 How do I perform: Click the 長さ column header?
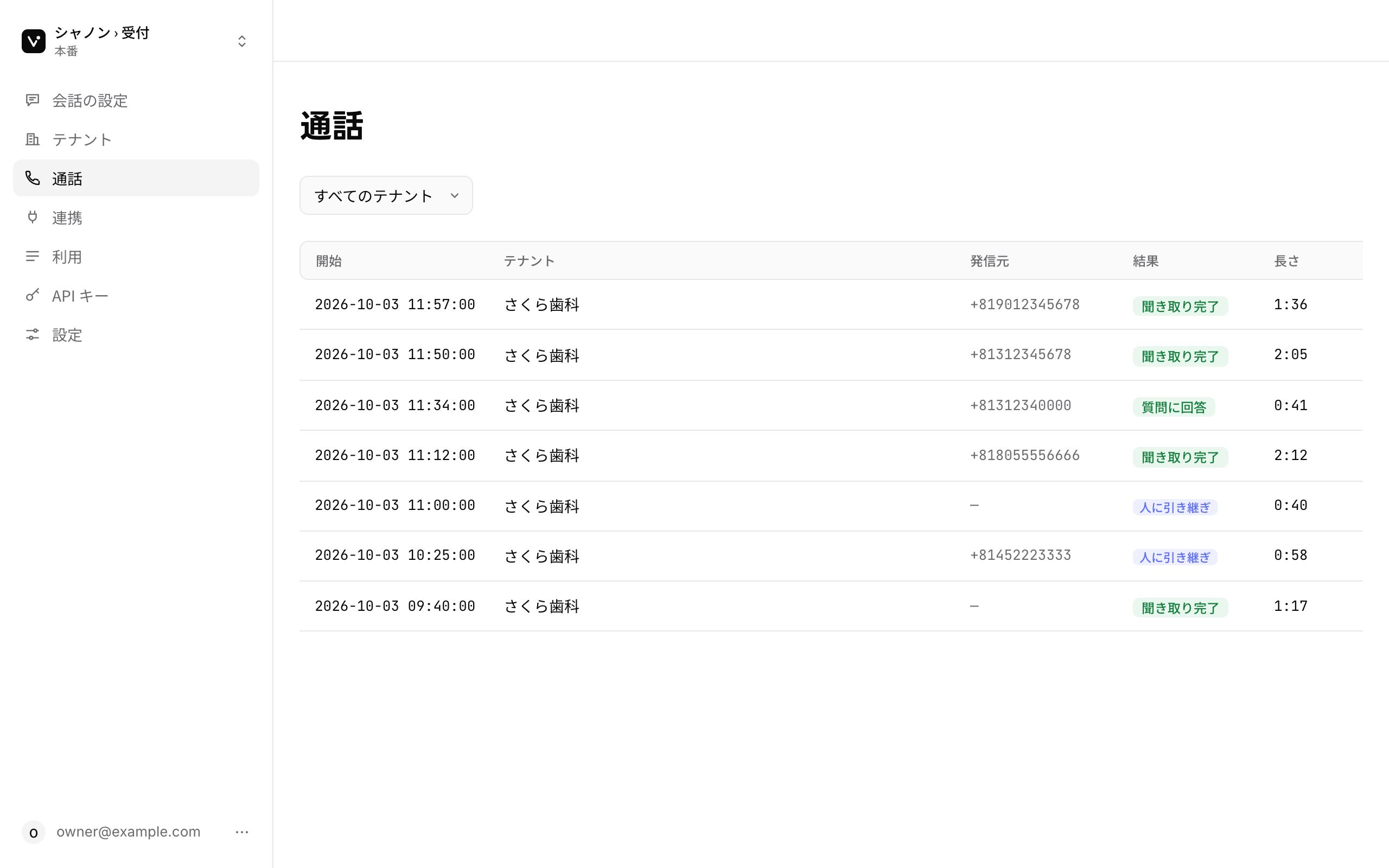1286,261
